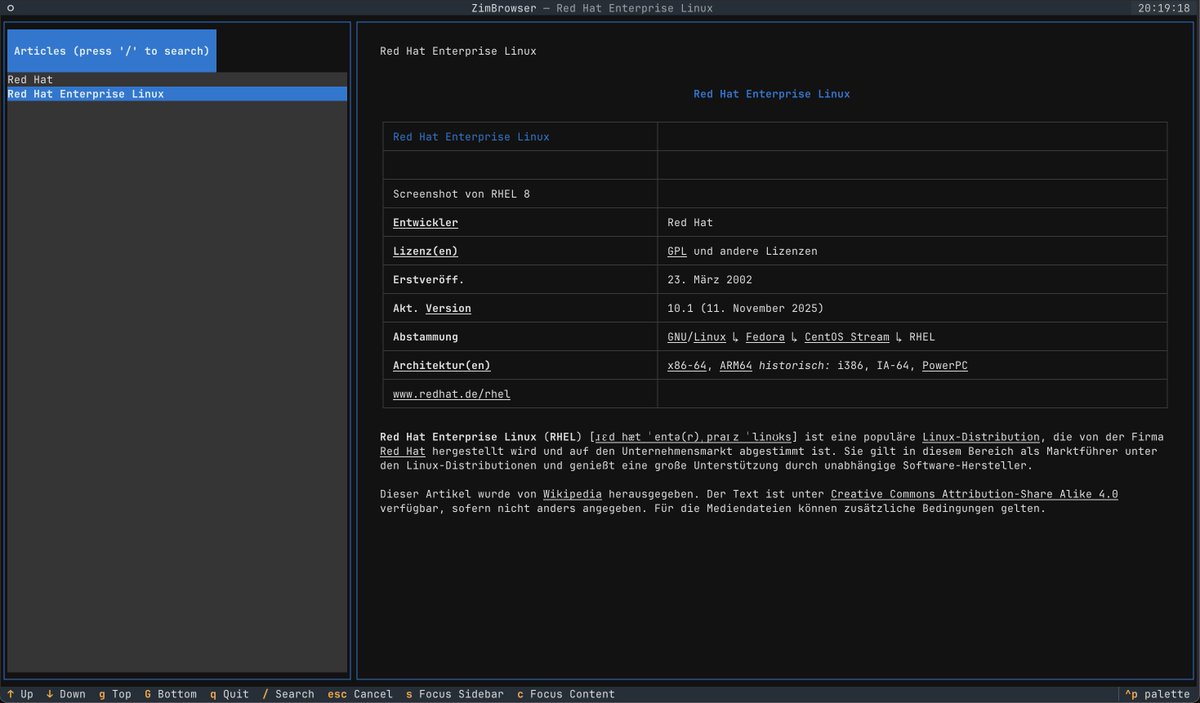
Task: Click '10.1 (11. November 2025)' version value
Action: tap(746, 308)
